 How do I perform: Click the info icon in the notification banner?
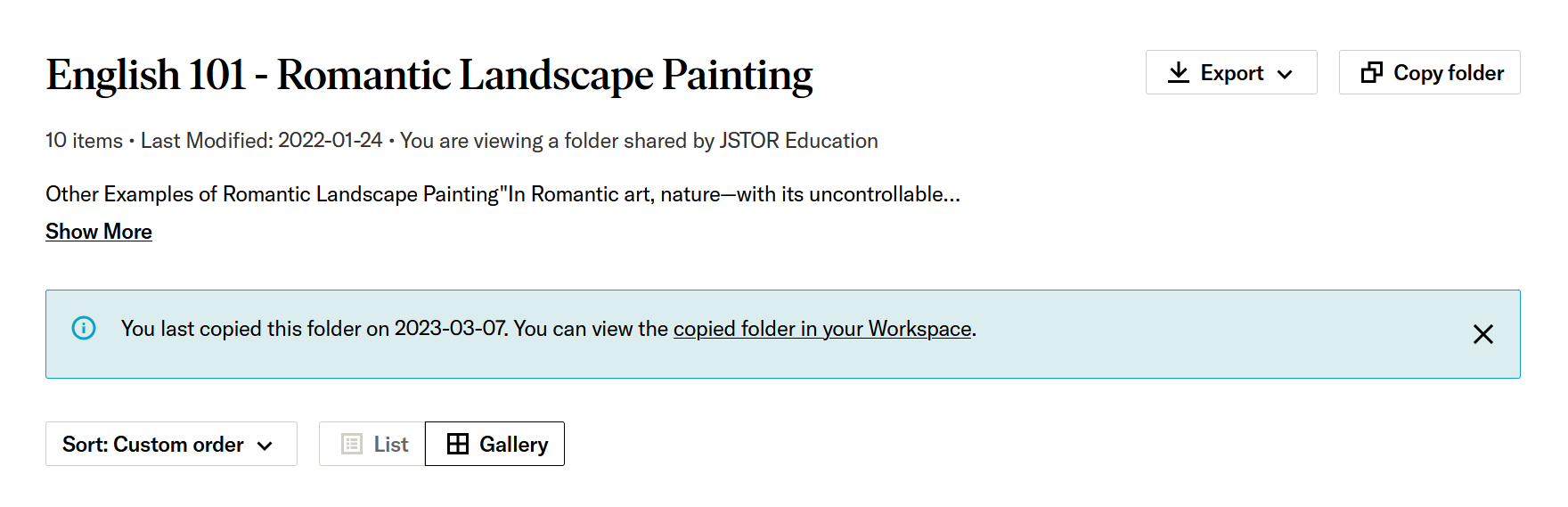coord(84,329)
